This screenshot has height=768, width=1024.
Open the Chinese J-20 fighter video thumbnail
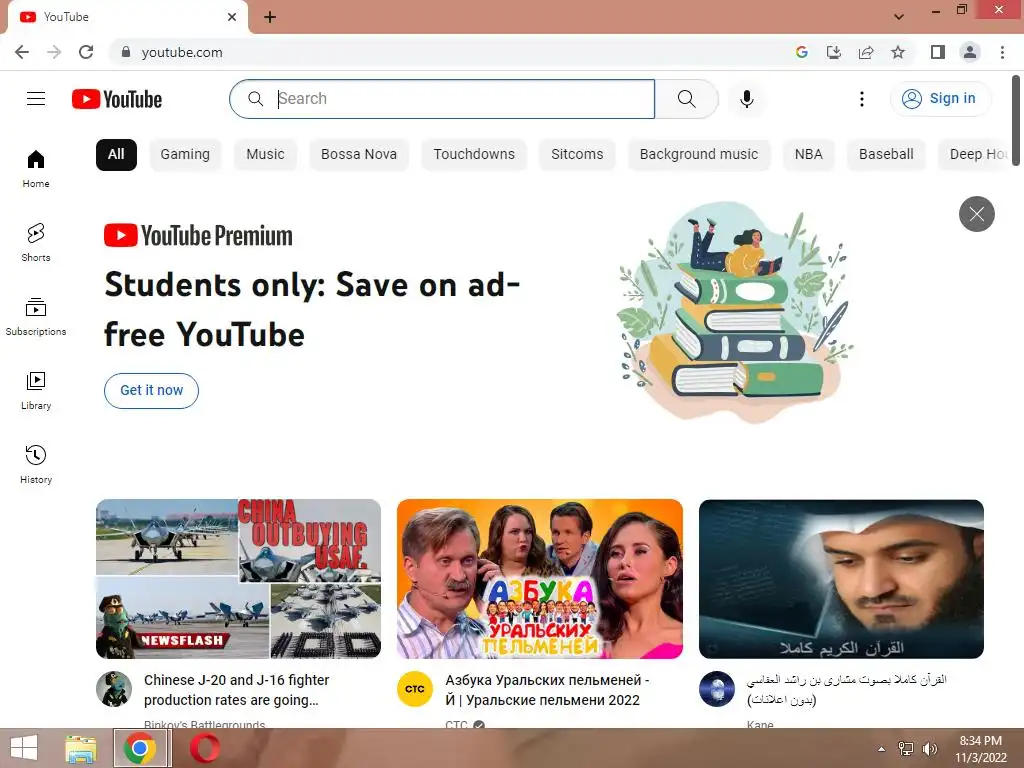(x=238, y=579)
